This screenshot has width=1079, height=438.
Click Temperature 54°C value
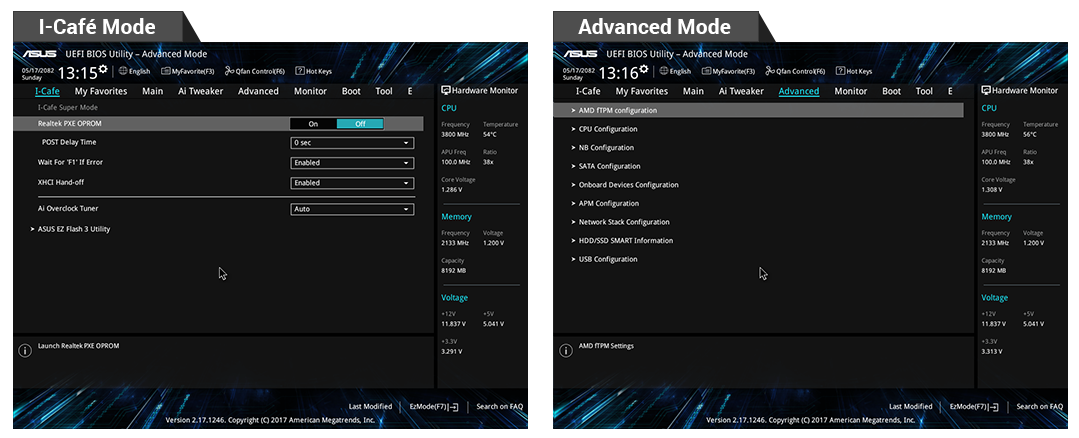pos(490,133)
